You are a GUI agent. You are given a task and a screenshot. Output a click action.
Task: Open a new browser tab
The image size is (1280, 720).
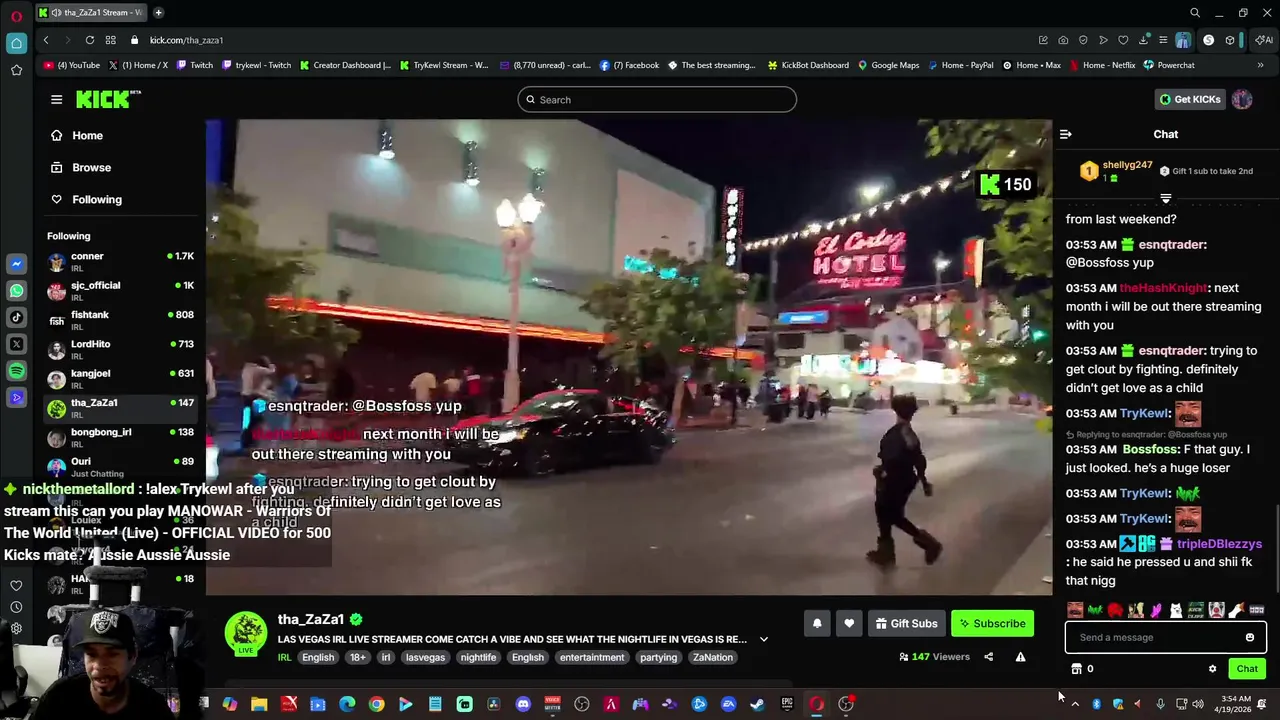[x=158, y=13]
